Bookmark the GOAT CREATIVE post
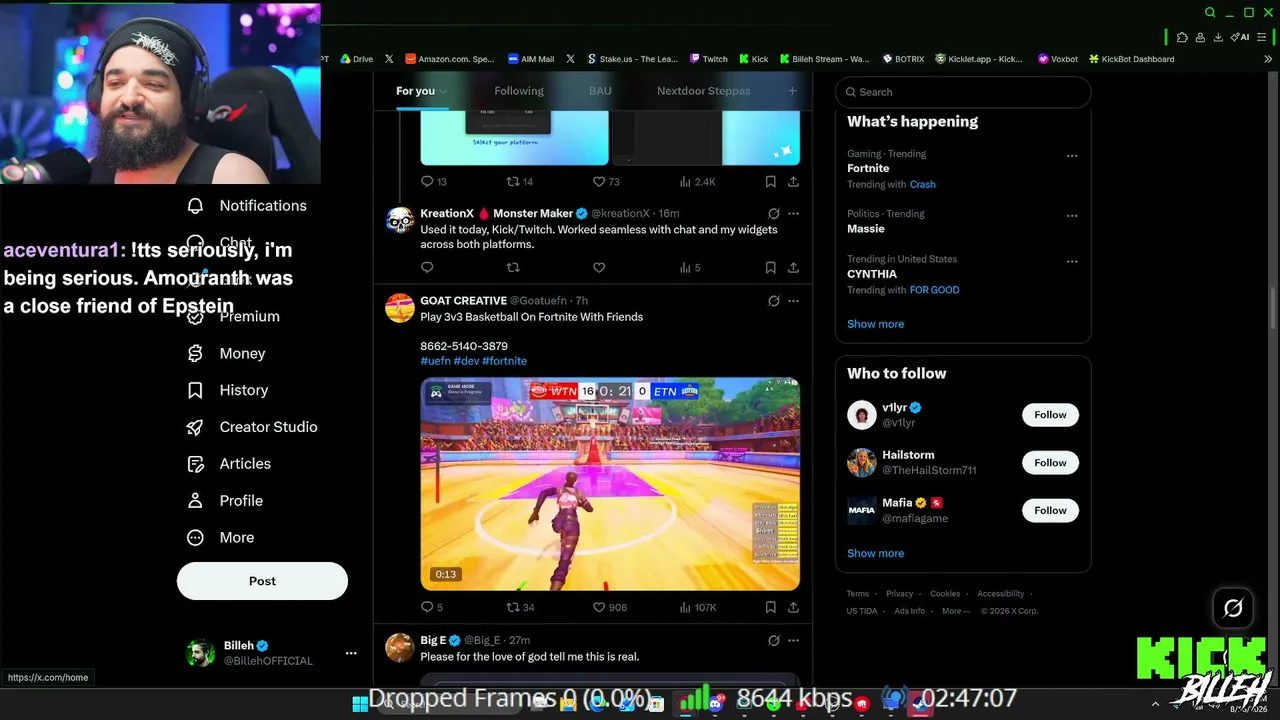Image resolution: width=1280 pixels, height=720 pixels. pyautogui.click(x=770, y=607)
